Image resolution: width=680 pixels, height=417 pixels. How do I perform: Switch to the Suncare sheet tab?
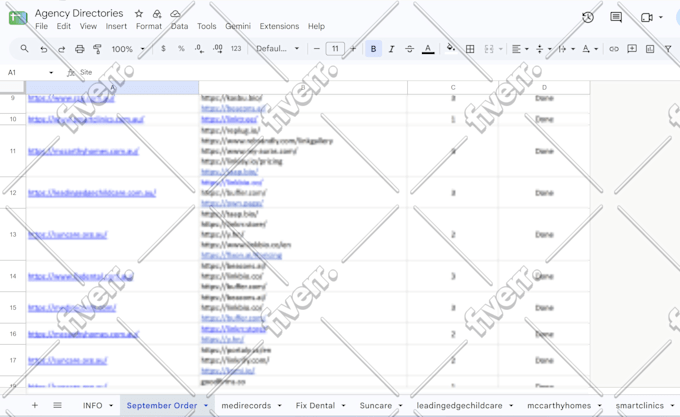(376, 406)
